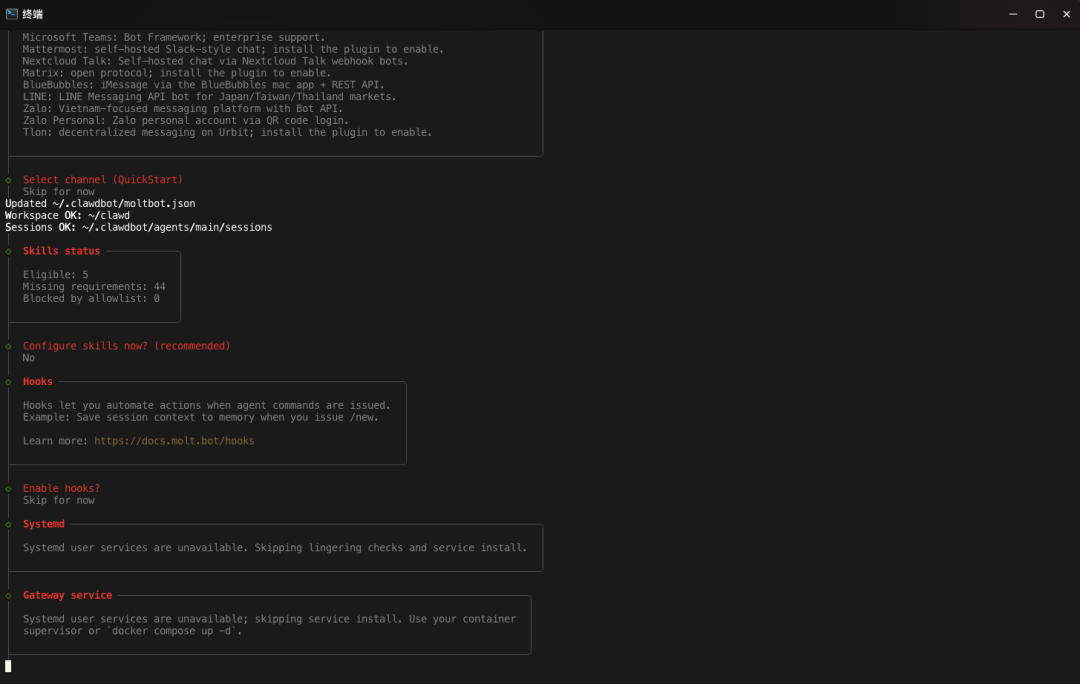Click the 终端 window title text
This screenshot has height=684, width=1080.
[32, 14]
